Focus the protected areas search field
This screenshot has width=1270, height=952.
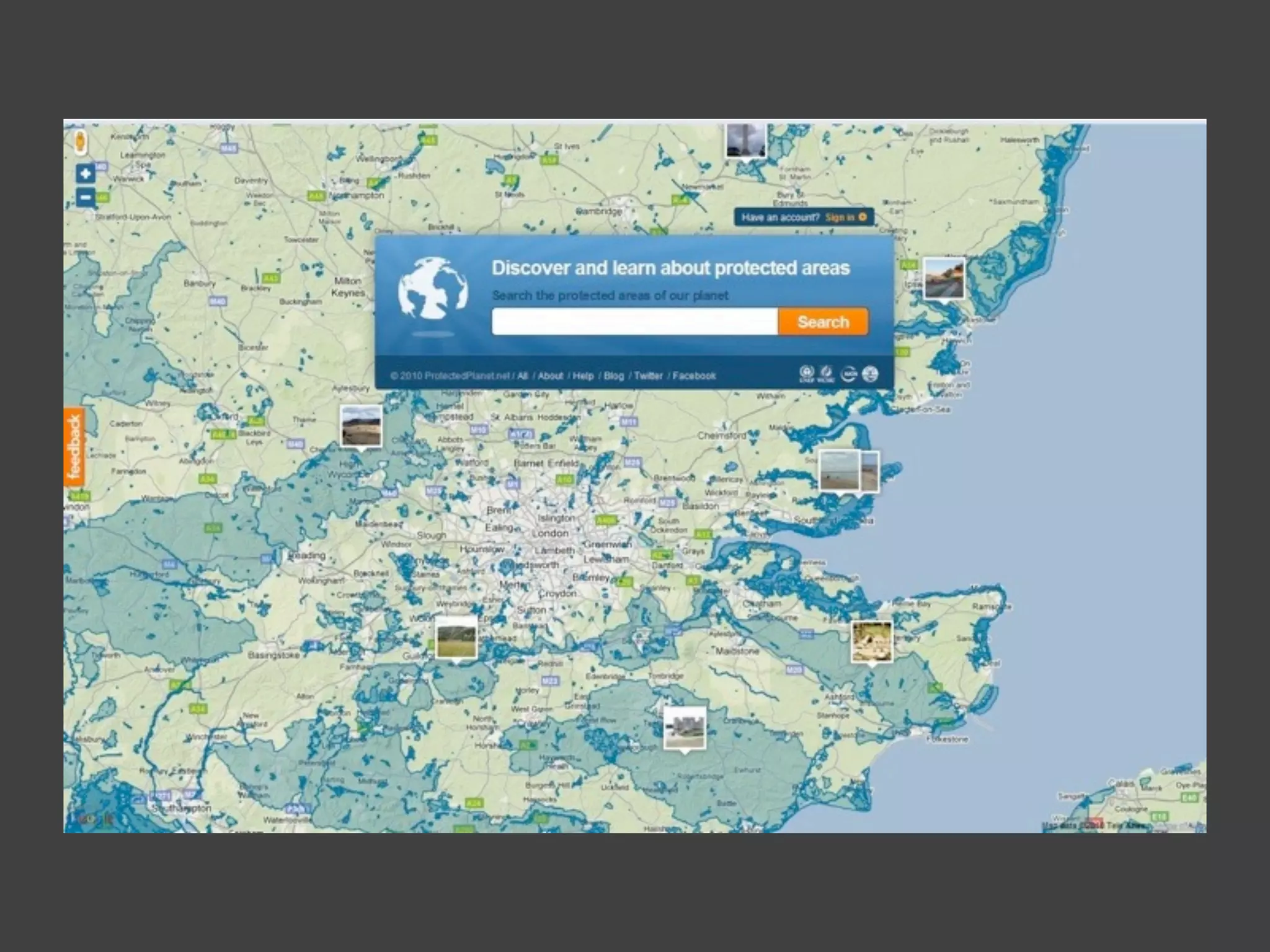(x=634, y=322)
